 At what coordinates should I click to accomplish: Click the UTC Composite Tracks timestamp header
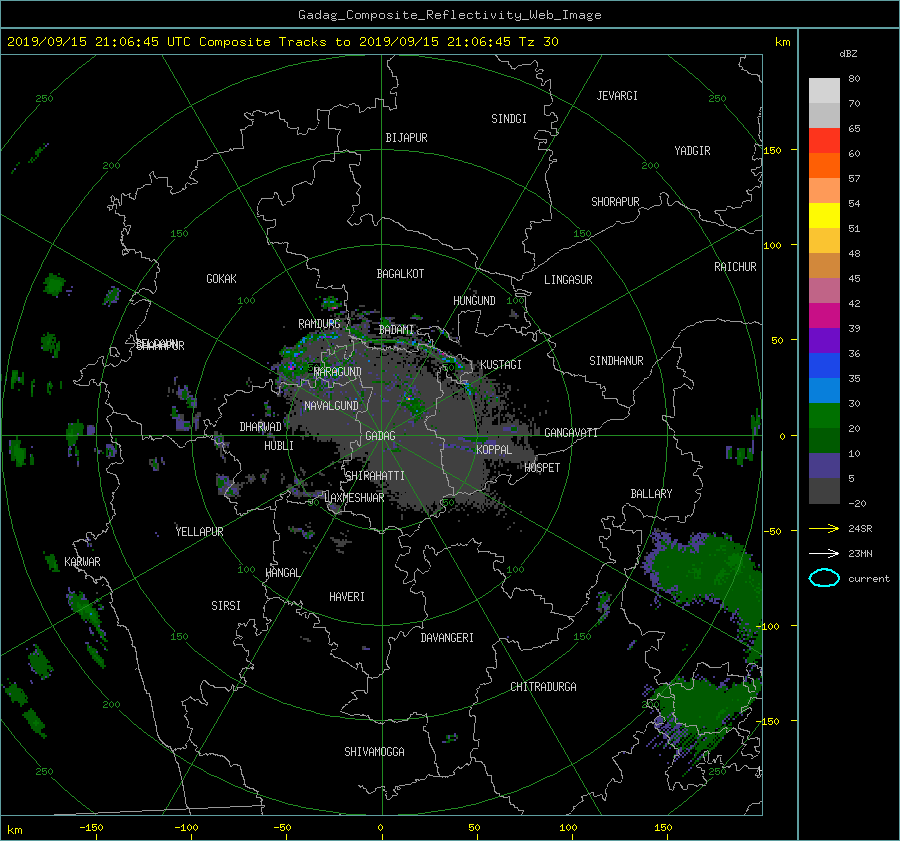(x=282, y=42)
